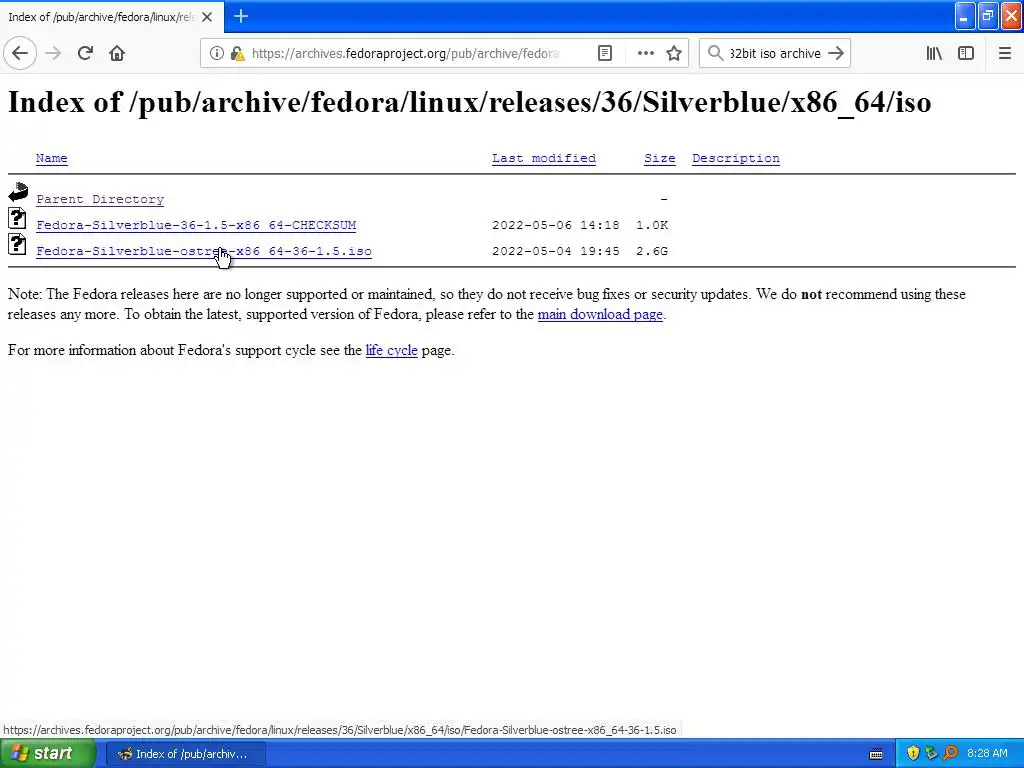Open the Library bookmarks and history

(934, 53)
